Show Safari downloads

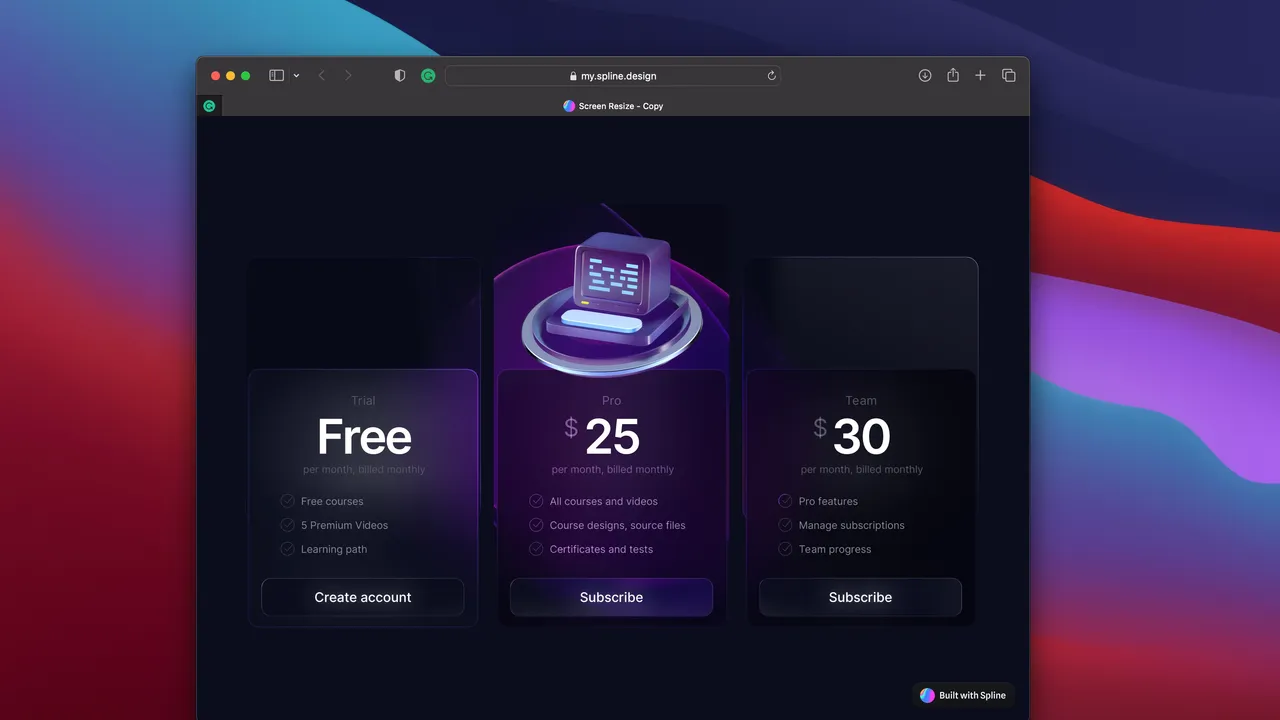pos(925,76)
